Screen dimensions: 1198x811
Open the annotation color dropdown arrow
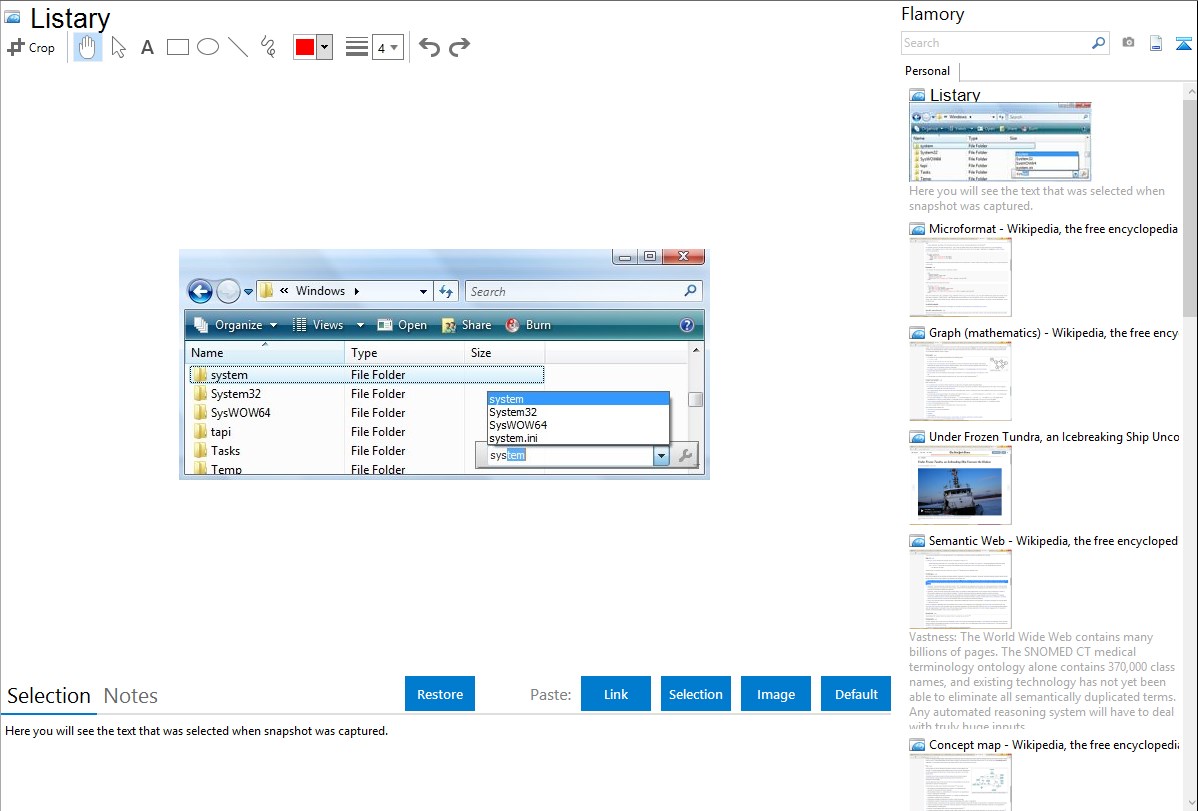325,47
